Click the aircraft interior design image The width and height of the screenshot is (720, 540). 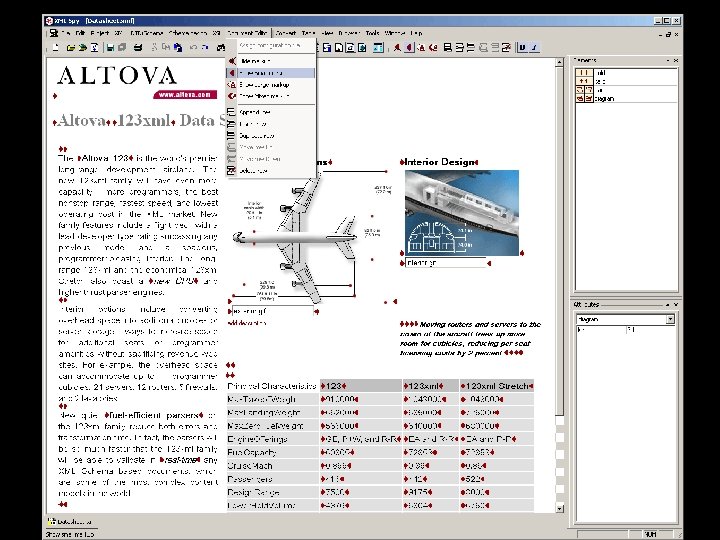tap(462, 212)
